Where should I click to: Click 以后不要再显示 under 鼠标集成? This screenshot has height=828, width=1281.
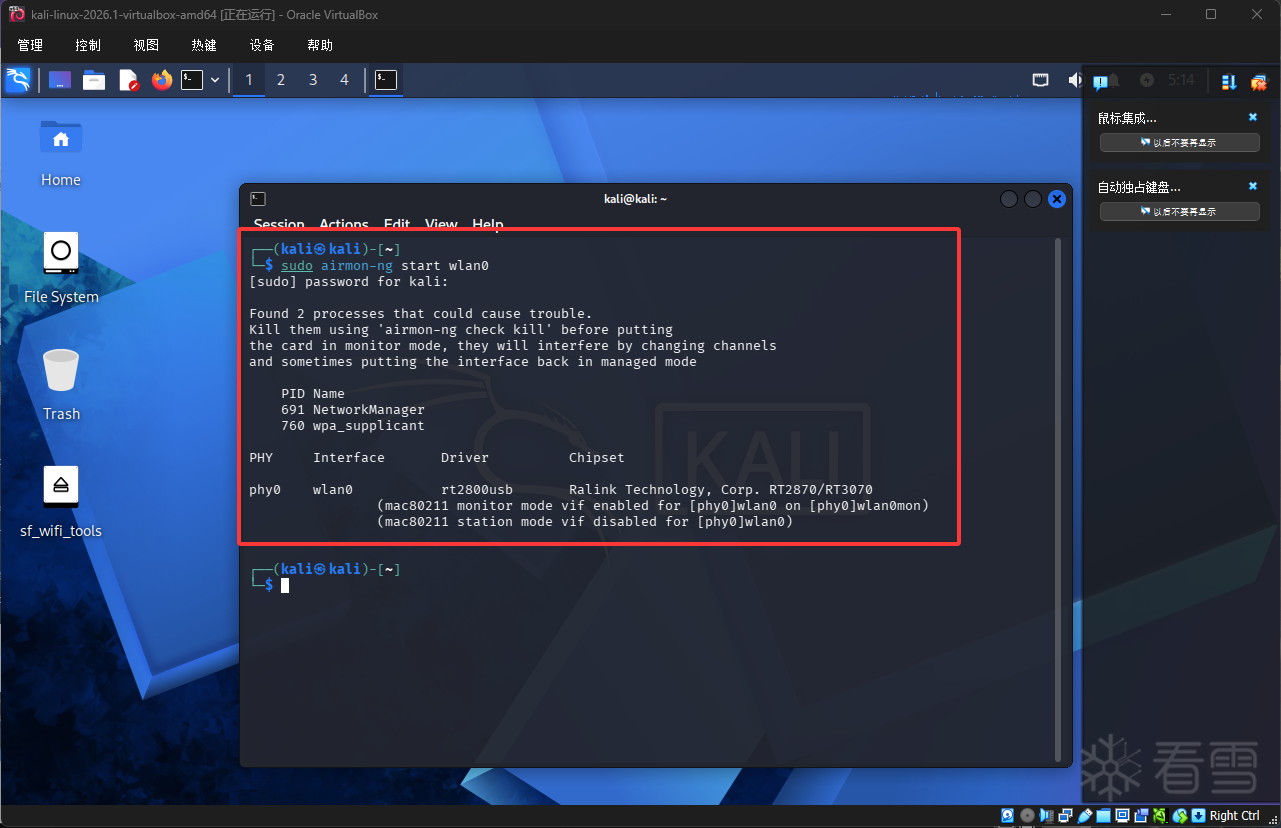(1179, 143)
